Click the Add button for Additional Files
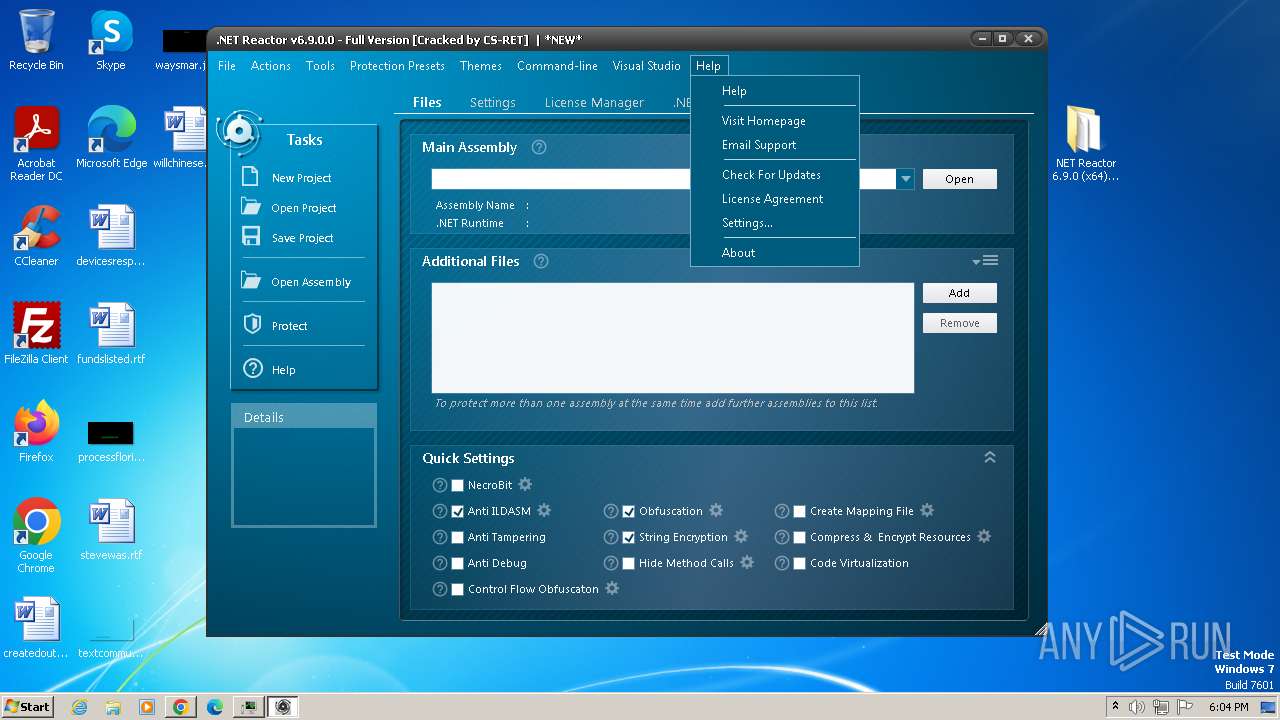The width and height of the screenshot is (1280, 720). point(959,293)
